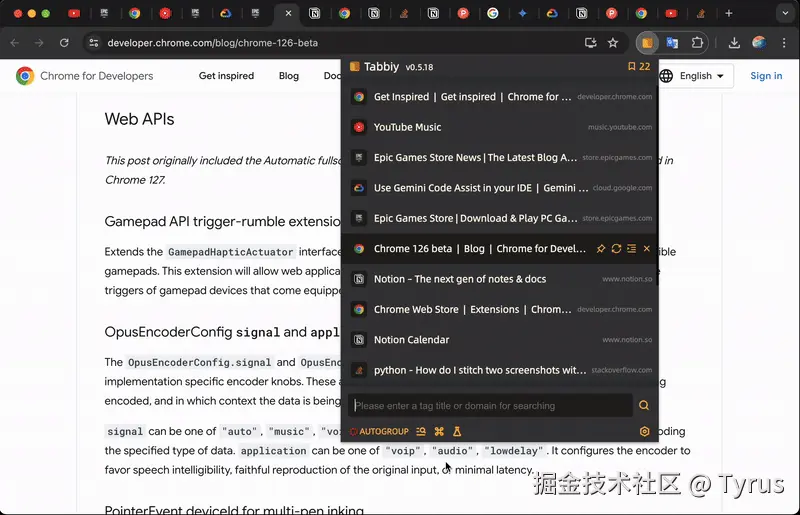Click the Tabbiy logo icon in the popup header
The height and width of the screenshot is (515, 800).
point(355,66)
